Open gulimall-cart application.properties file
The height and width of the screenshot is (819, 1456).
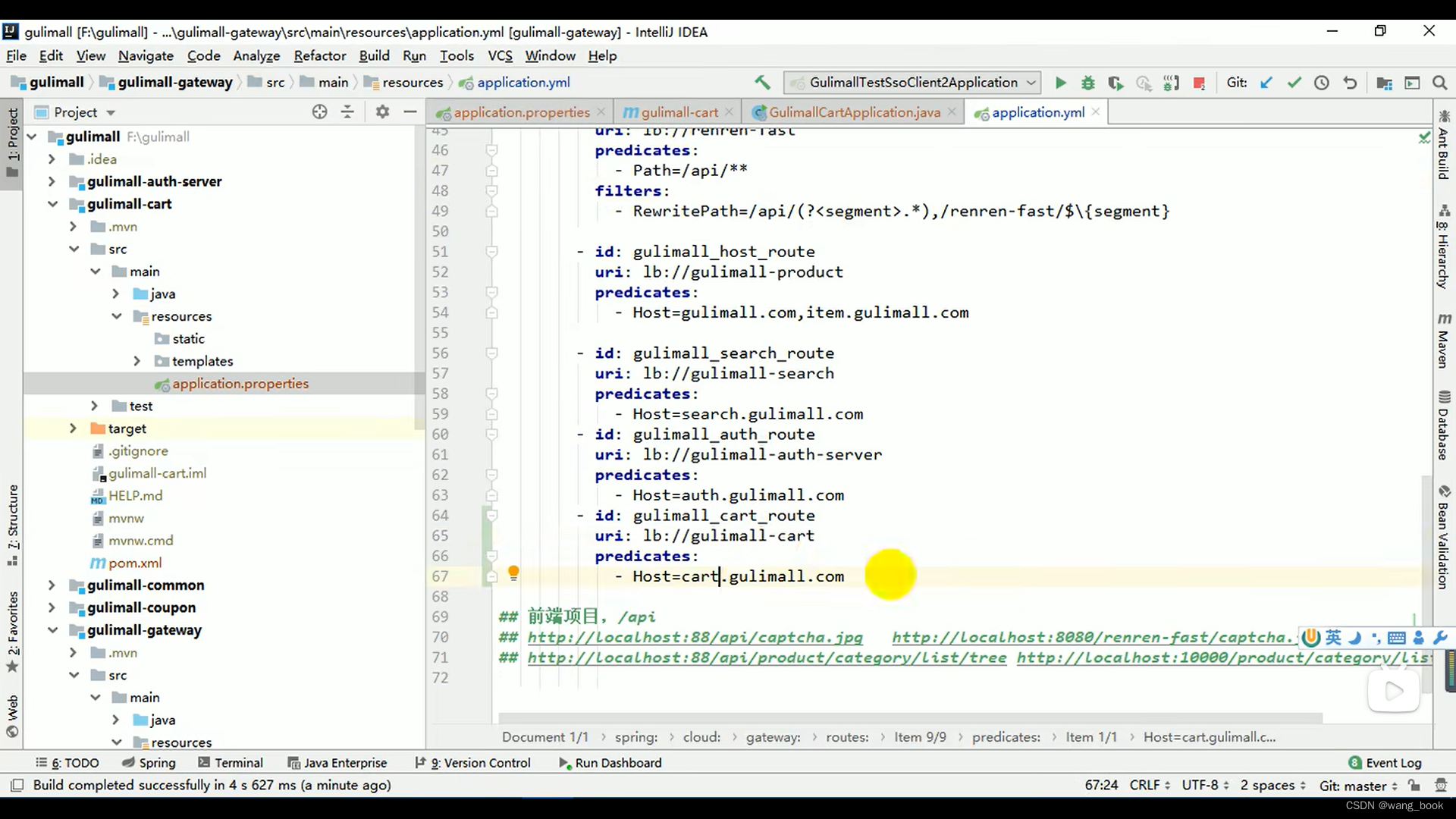click(x=241, y=383)
